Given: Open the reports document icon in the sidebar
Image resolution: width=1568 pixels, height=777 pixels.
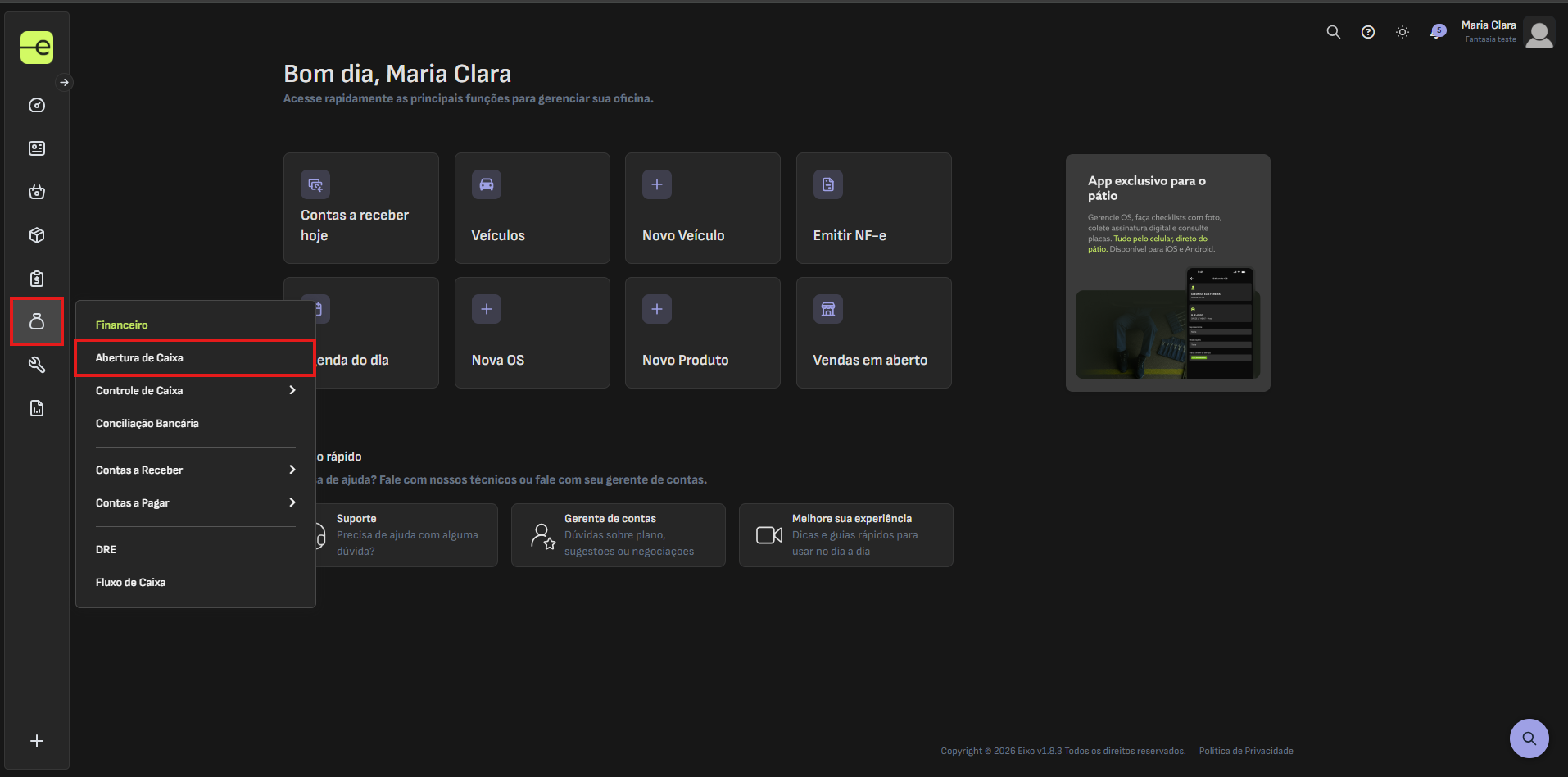Looking at the screenshot, I should 37,408.
